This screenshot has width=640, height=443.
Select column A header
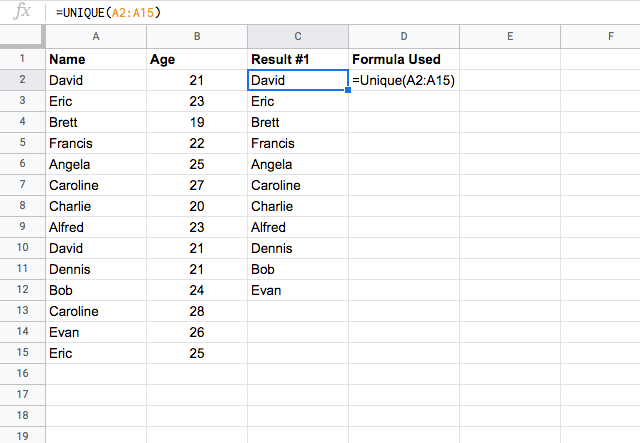coord(96,36)
